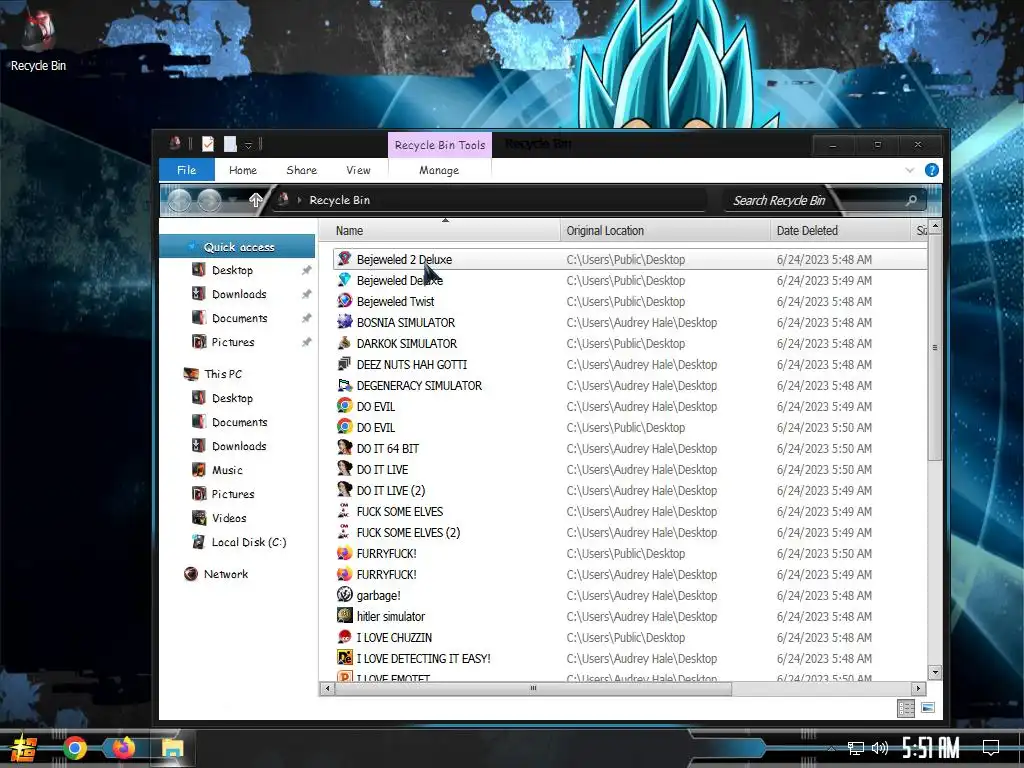The width and height of the screenshot is (1024, 768).
Task: Click the Bejeweled Twist file icon
Action: point(345,301)
